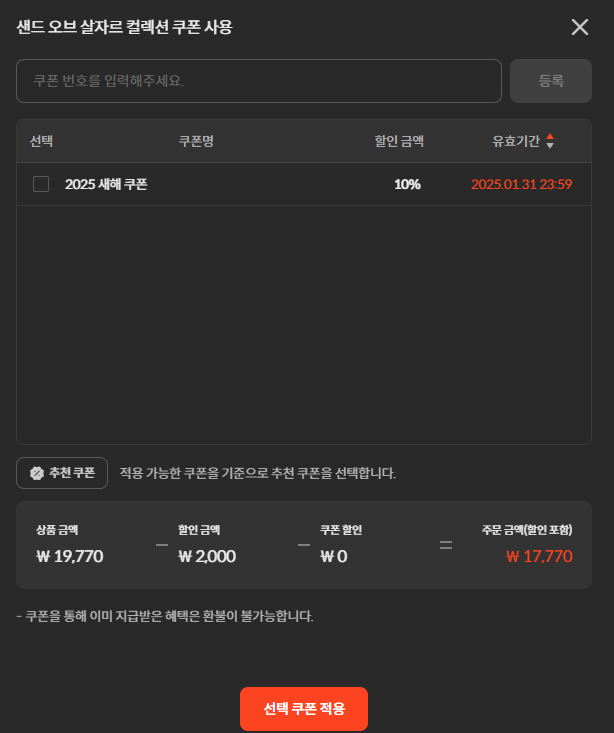
Task: Click the 유효기간 column header
Action: 516,141
